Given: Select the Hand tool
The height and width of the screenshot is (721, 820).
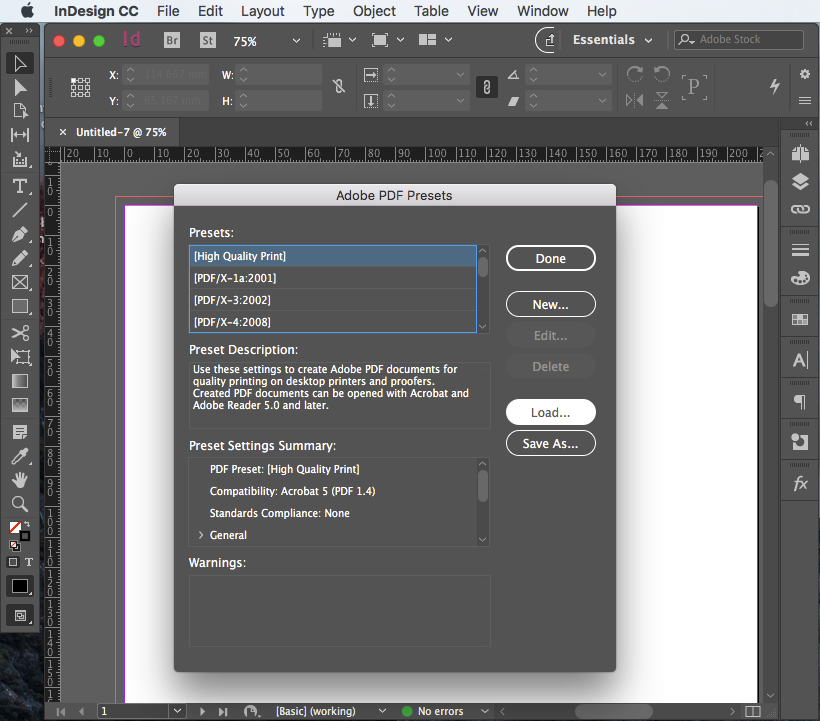Looking at the screenshot, I should pos(20,480).
